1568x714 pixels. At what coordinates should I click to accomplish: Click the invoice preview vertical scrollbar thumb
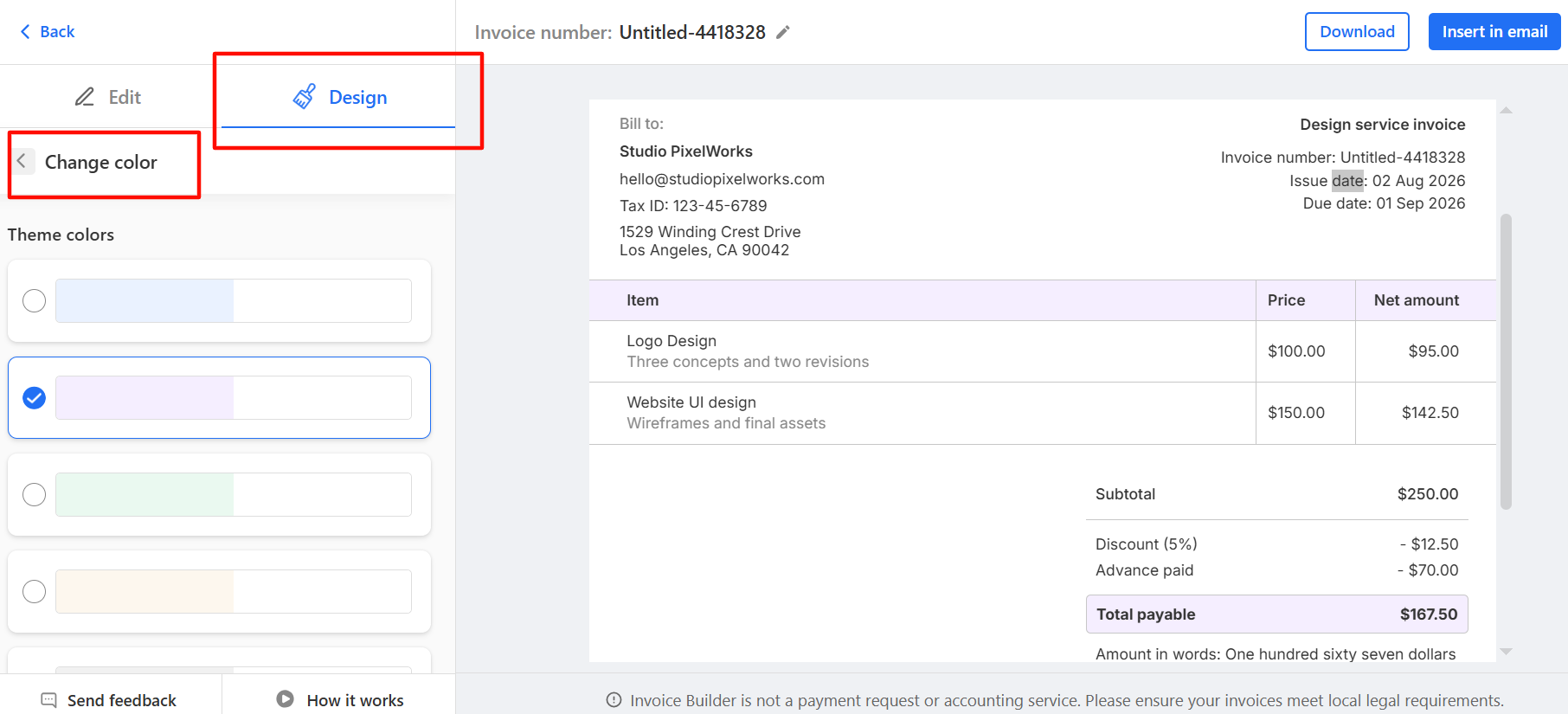tap(1506, 362)
